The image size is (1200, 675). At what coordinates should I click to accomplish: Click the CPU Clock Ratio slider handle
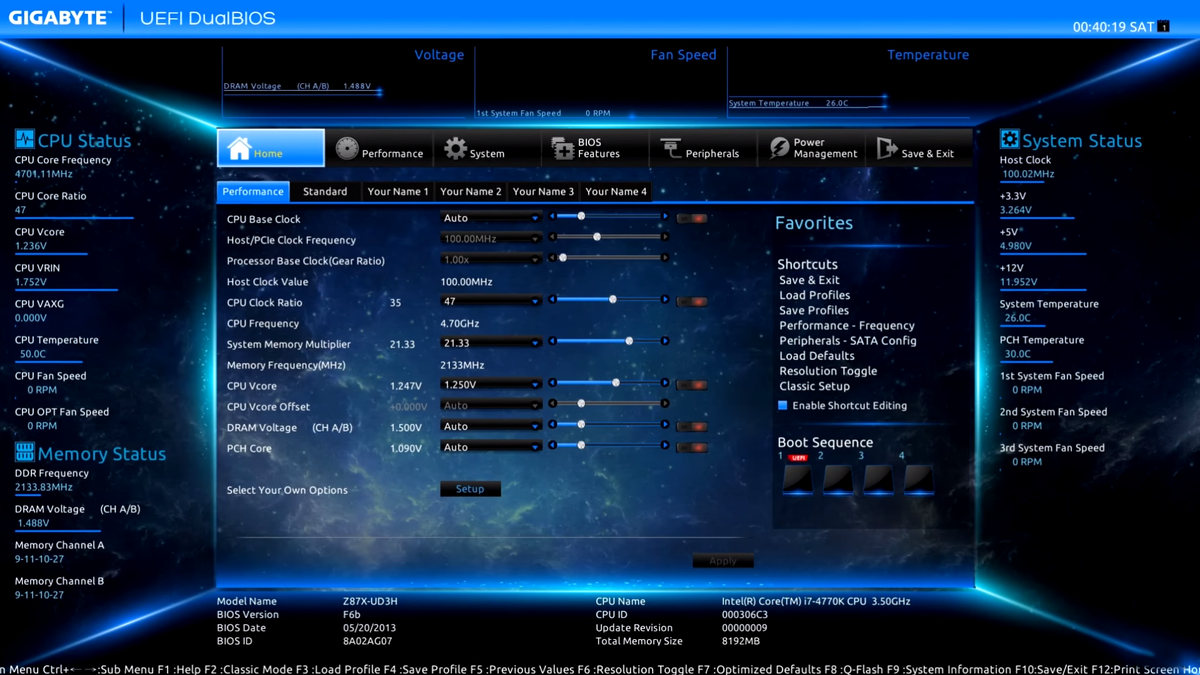point(613,299)
